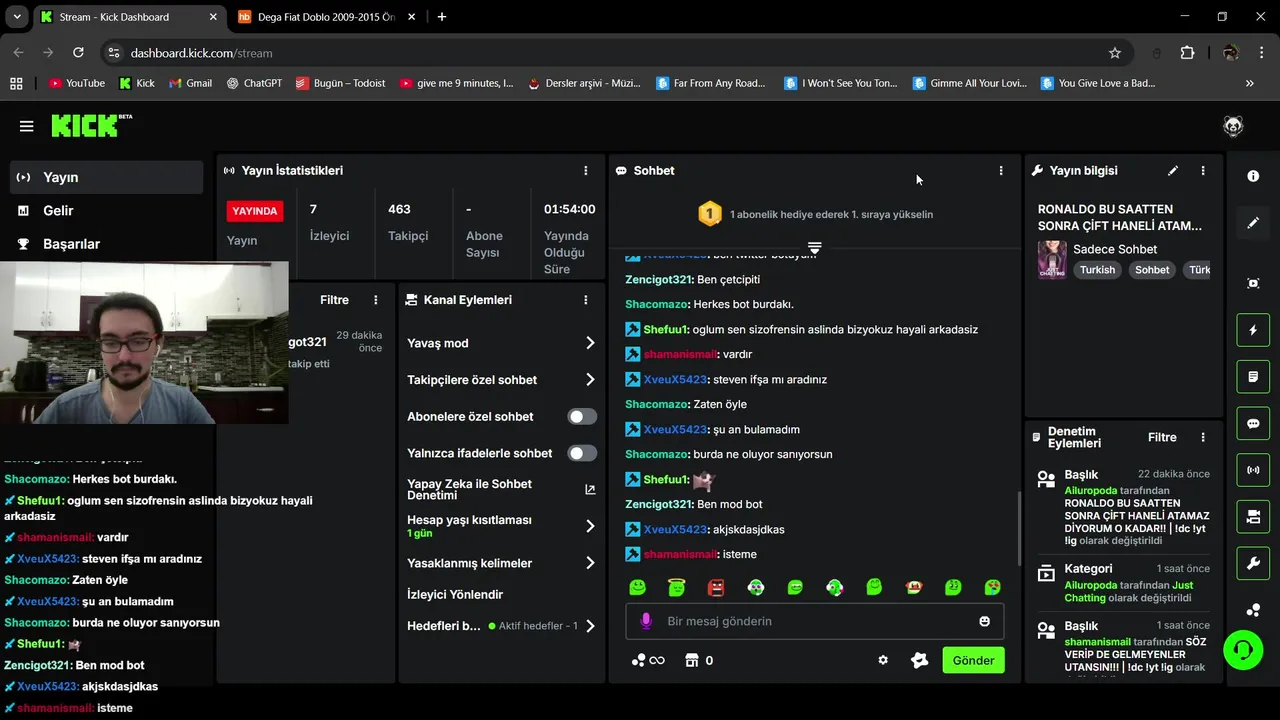The height and width of the screenshot is (720, 1280).
Task: Open the YouTube bookmark
Action: coord(77,83)
